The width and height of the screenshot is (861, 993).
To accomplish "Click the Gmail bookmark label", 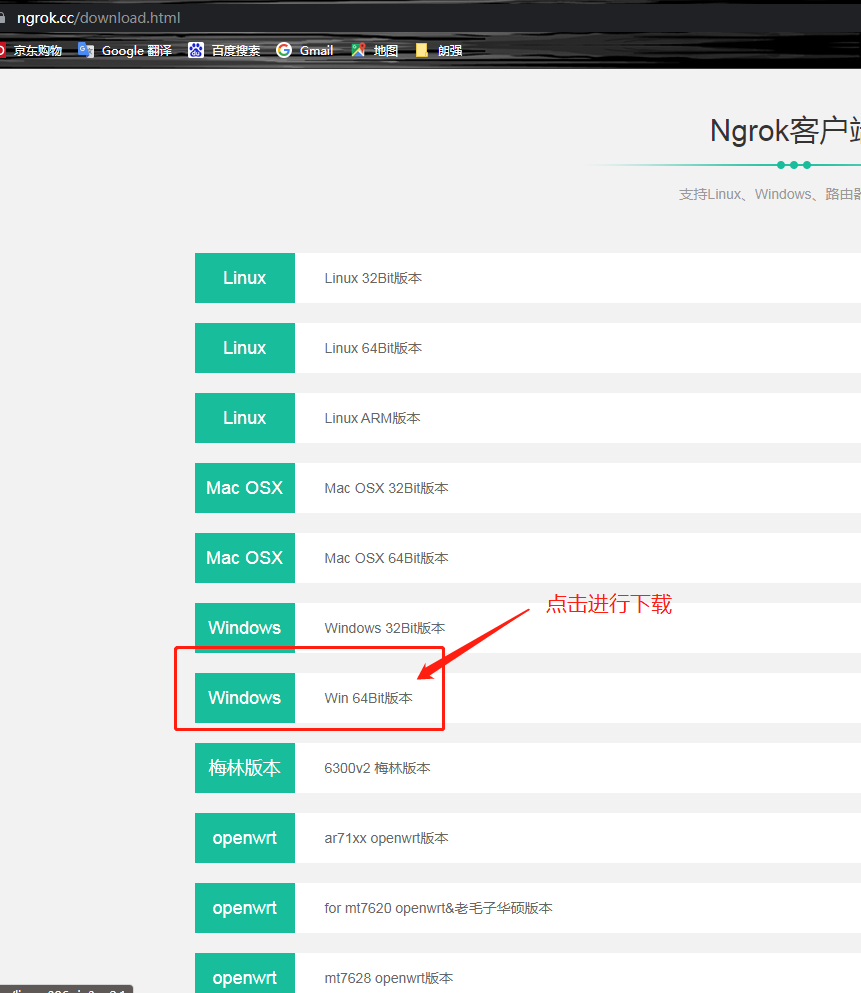I will pos(317,51).
